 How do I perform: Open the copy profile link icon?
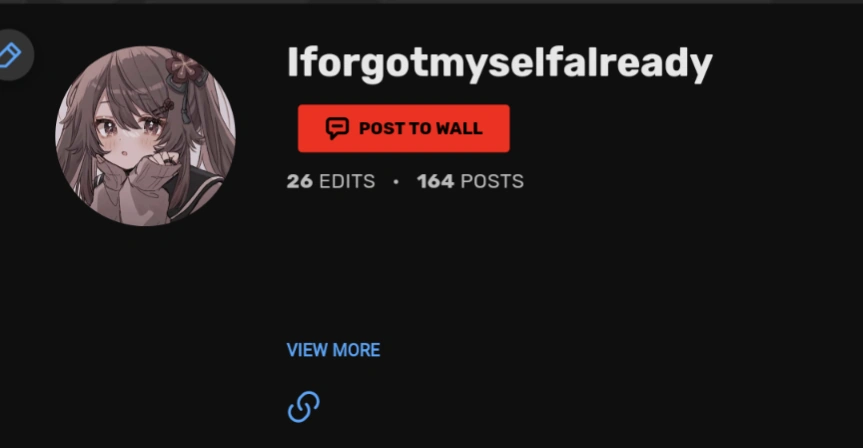tap(304, 407)
